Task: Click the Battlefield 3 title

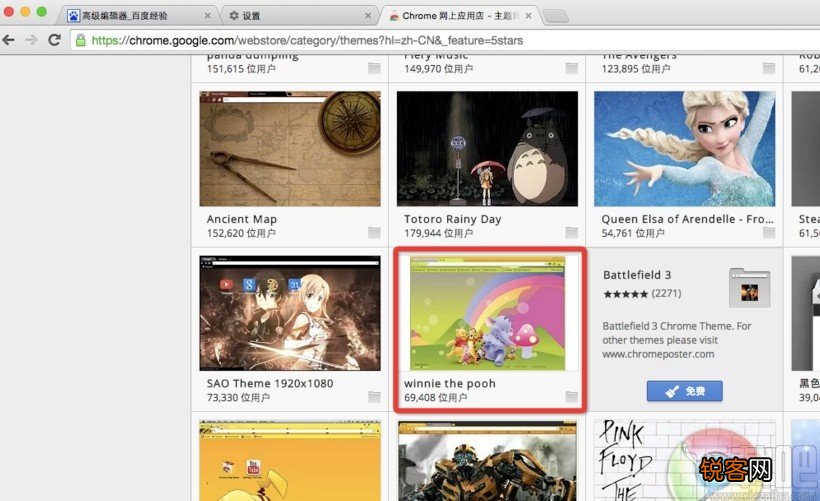Action: [637, 275]
